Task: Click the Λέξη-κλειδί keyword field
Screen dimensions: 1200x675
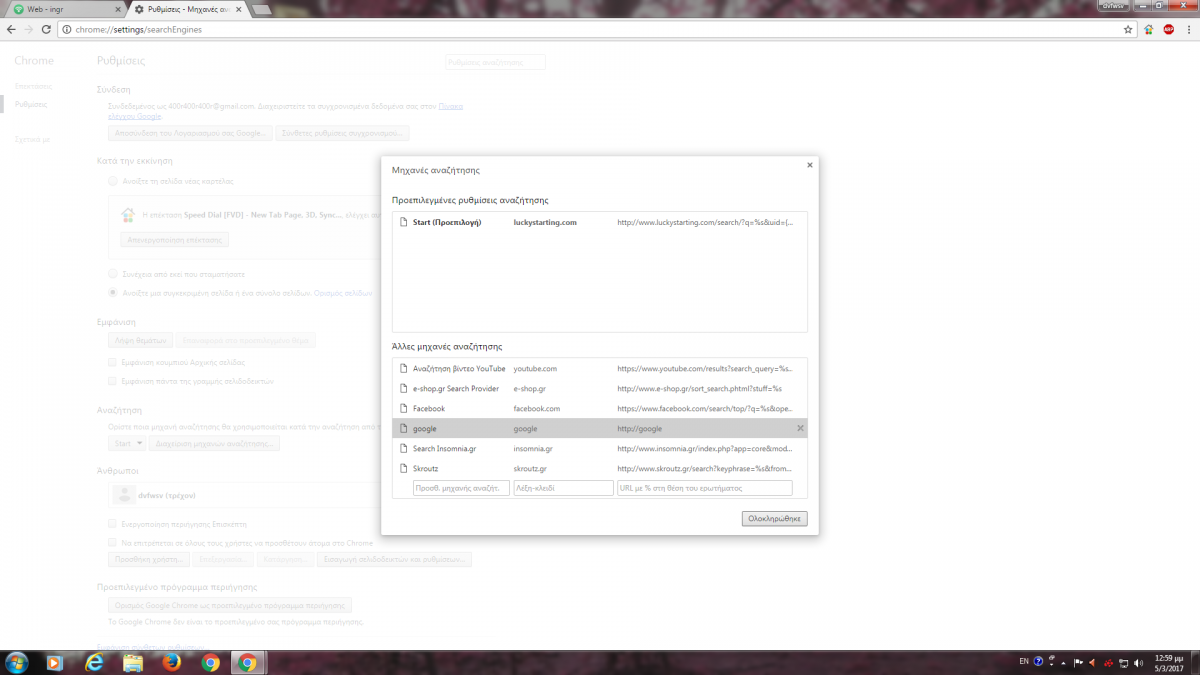Action: (563, 488)
